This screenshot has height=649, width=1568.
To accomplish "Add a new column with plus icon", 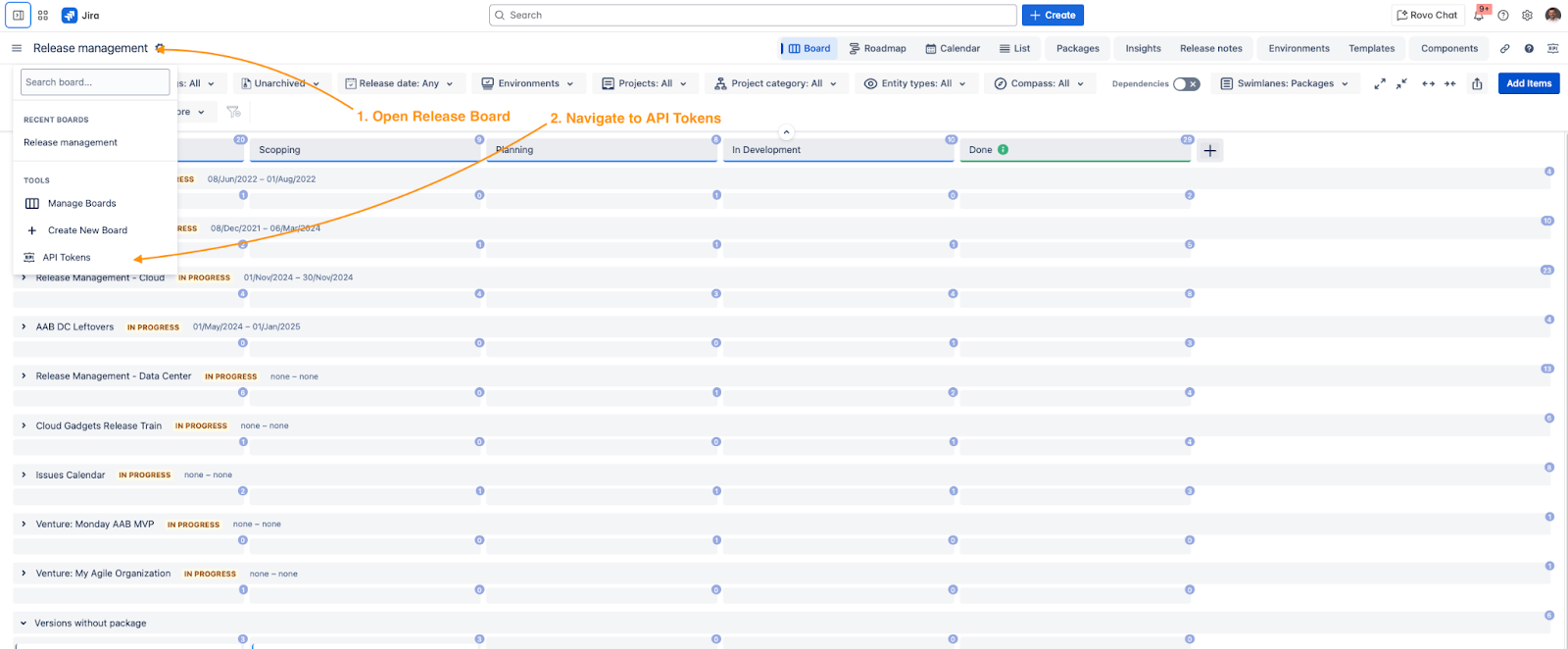I will point(1210,150).
